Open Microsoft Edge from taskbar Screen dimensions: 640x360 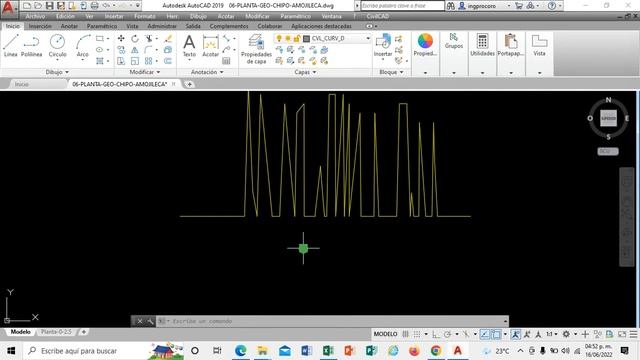[x=241, y=351]
